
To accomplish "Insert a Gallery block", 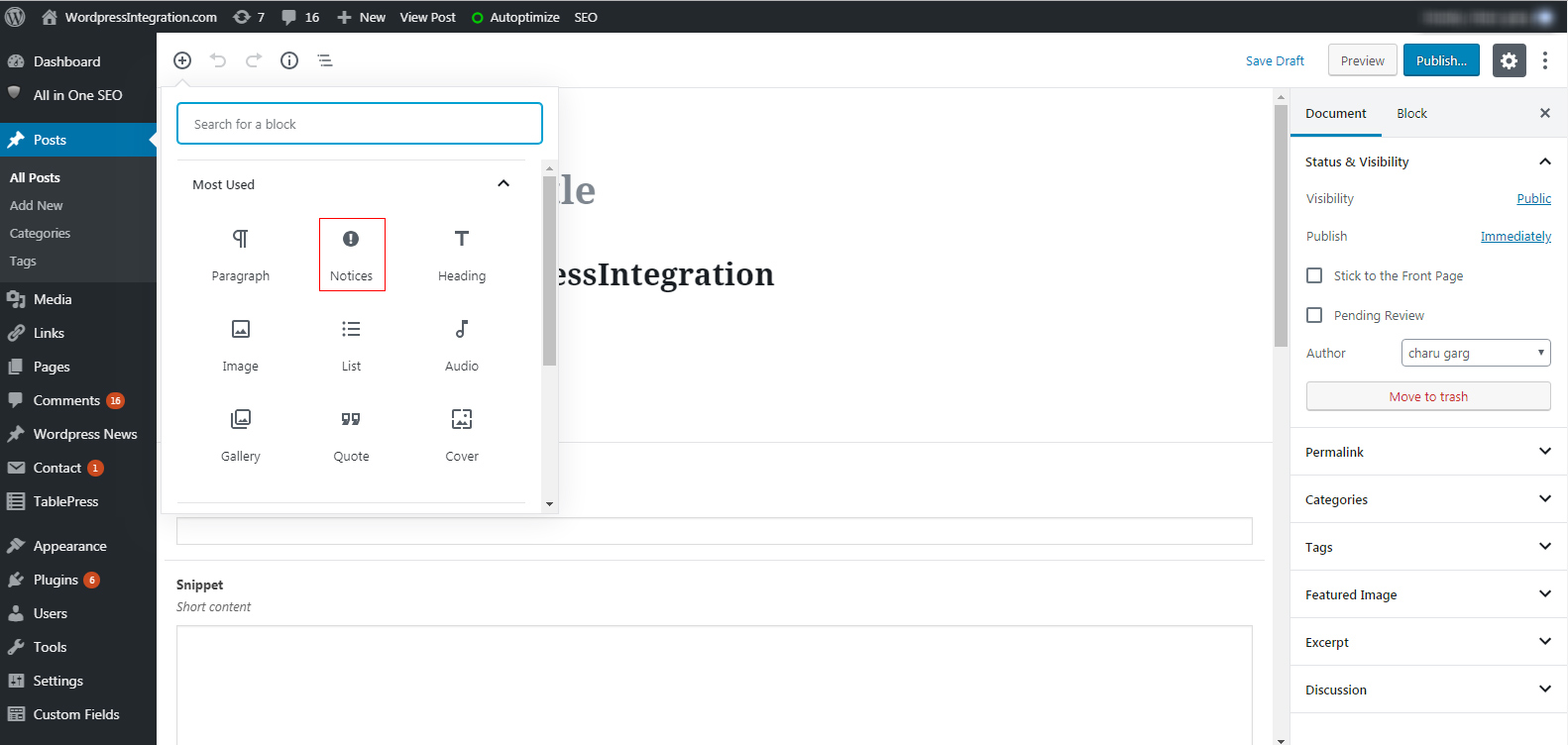I will [x=240, y=435].
